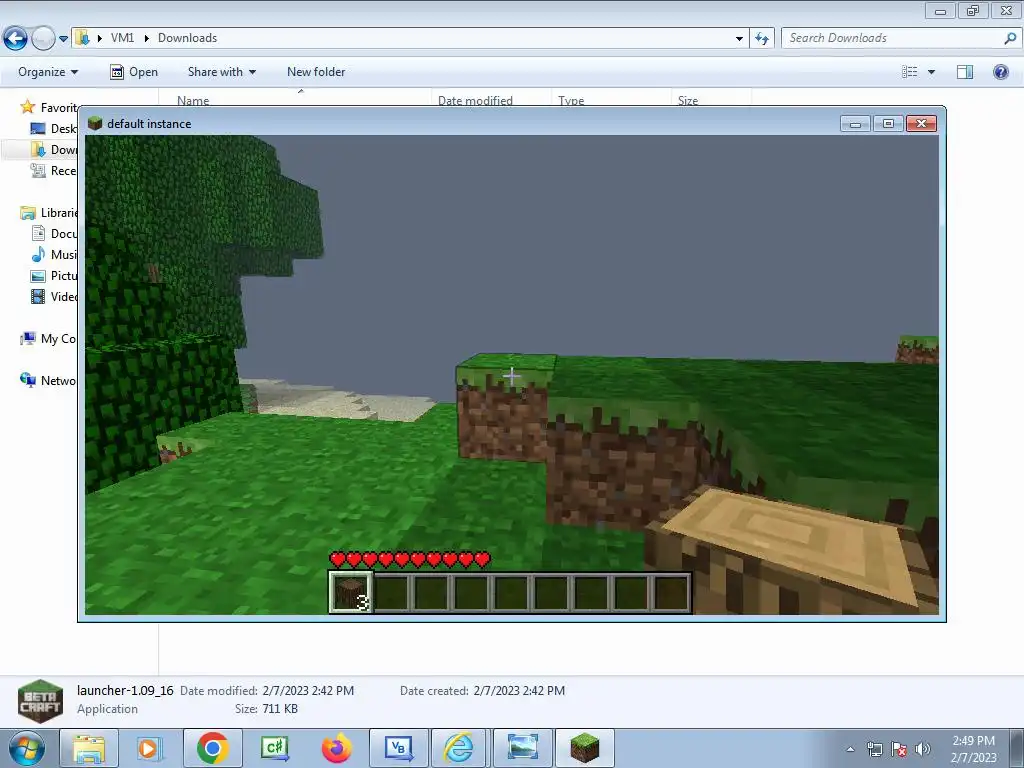This screenshot has width=1024, height=768.
Task: Select Libraries in the navigation pane
Action: (x=49, y=212)
